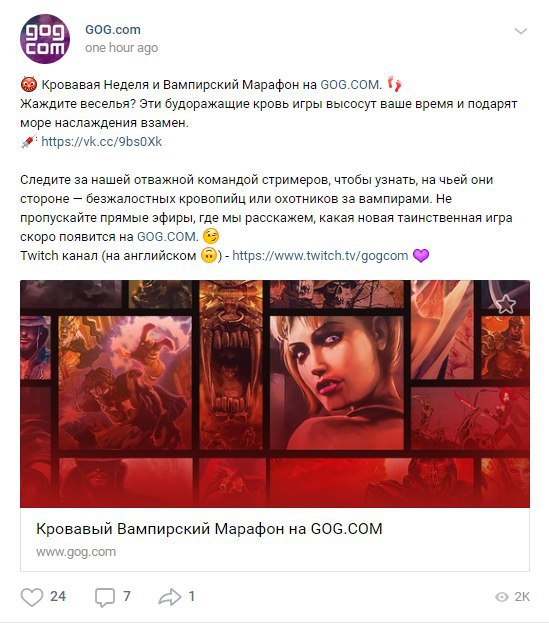The width and height of the screenshot is (549, 628).
Task: Click the share count number 1
Action: (192, 596)
